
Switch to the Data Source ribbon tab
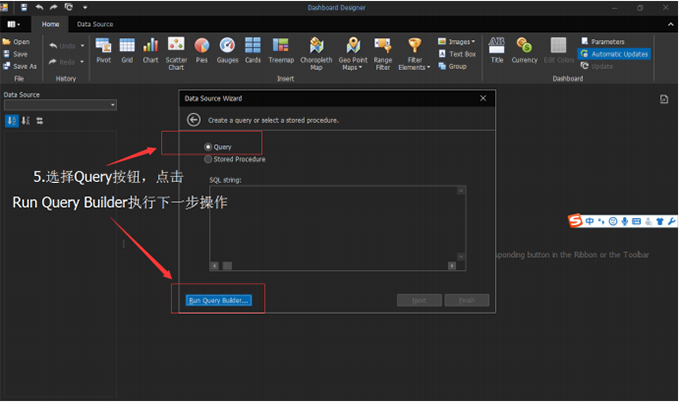pyautogui.click(x=95, y=24)
